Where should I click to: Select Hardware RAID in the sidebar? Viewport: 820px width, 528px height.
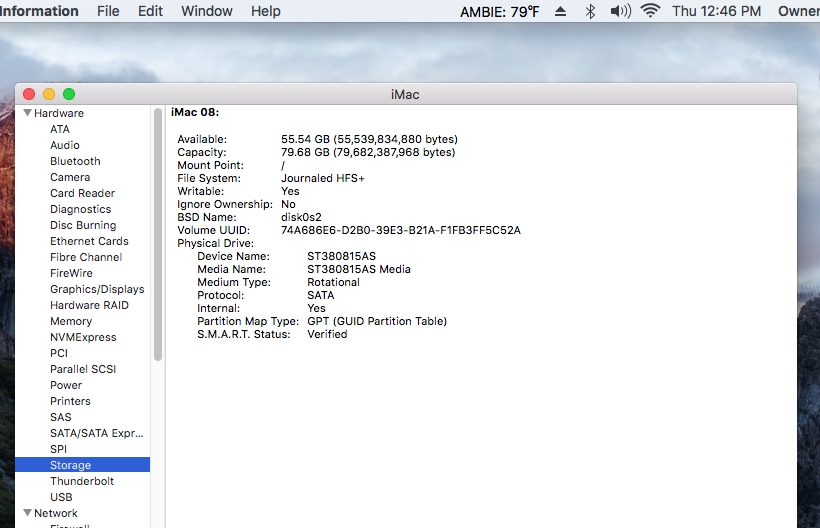coord(89,305)
